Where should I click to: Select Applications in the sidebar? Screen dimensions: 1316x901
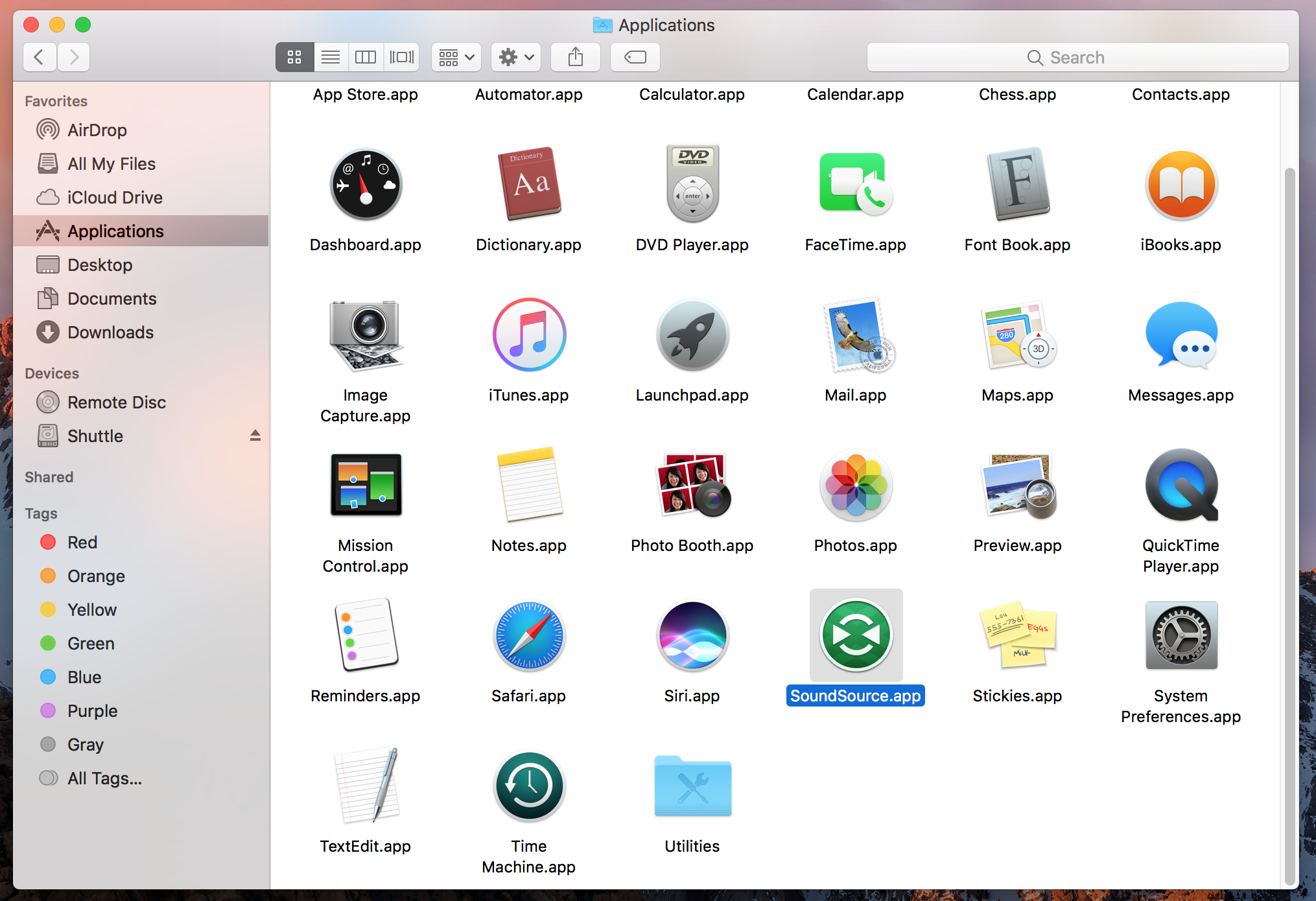click(x=141, y=231)
